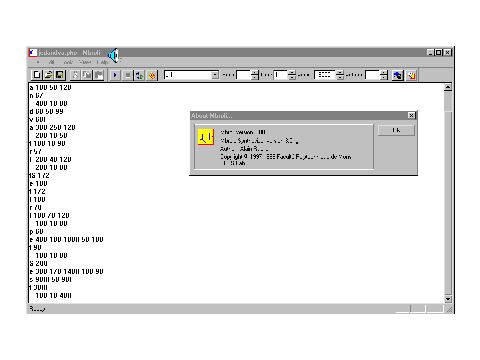Focus the empty numeric field before the blue icon
Screen dimensions: 480x360
click(372, 75)
